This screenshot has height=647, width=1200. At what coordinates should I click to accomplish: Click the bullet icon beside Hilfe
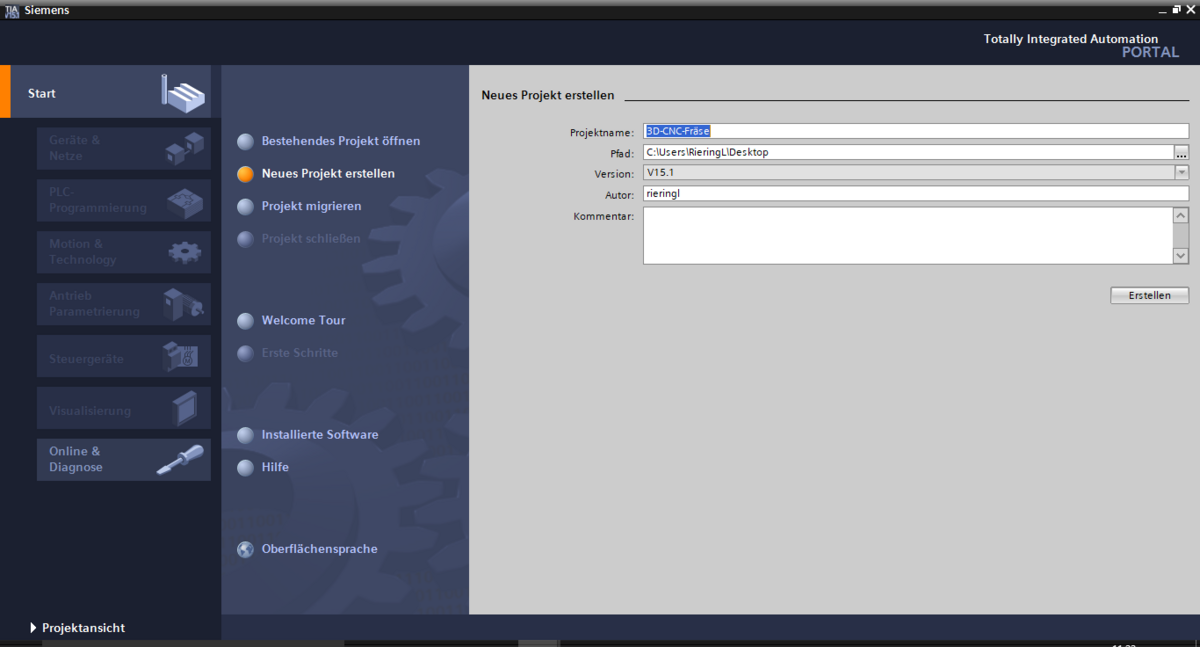point(245,467)
